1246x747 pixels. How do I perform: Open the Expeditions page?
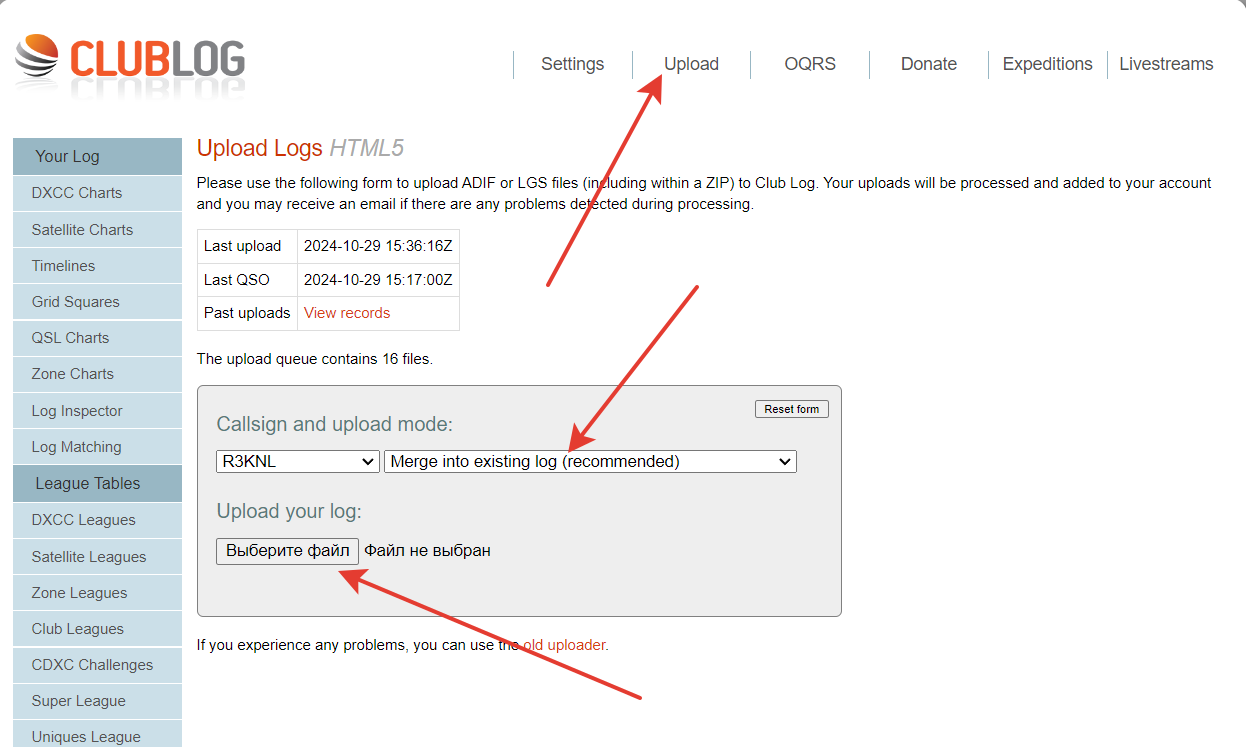click(x=1047, y=64)
